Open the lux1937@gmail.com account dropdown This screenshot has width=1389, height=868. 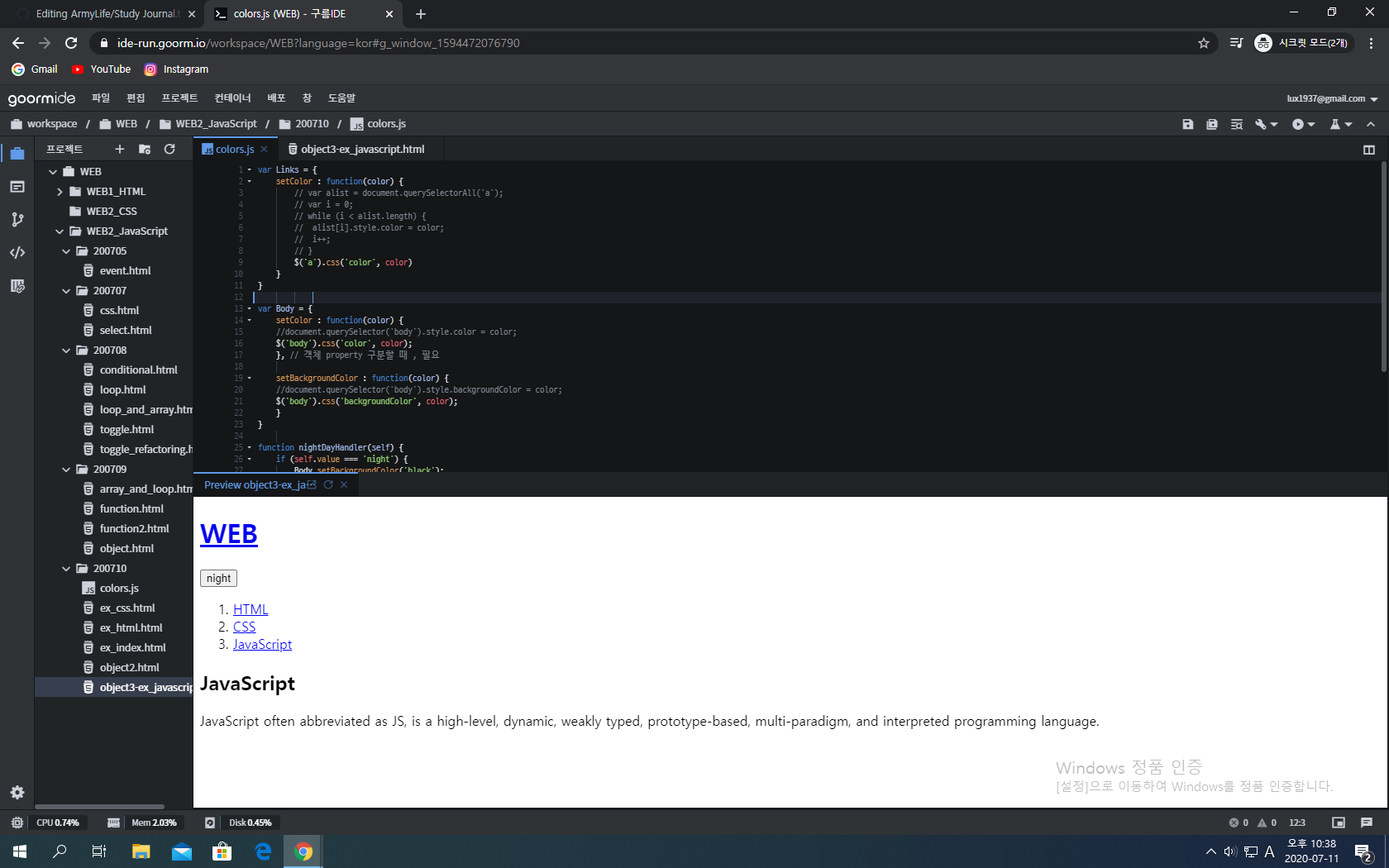1332,98
